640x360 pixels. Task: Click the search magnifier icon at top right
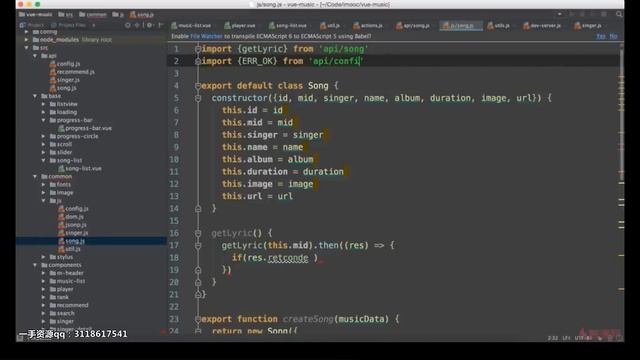[x=619, y=14]
